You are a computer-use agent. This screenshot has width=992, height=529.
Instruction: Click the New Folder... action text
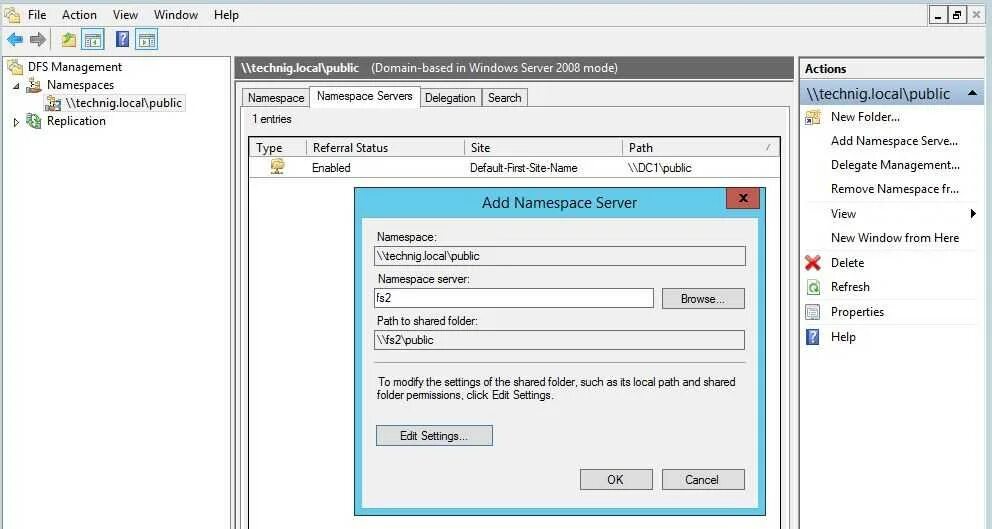865,117
